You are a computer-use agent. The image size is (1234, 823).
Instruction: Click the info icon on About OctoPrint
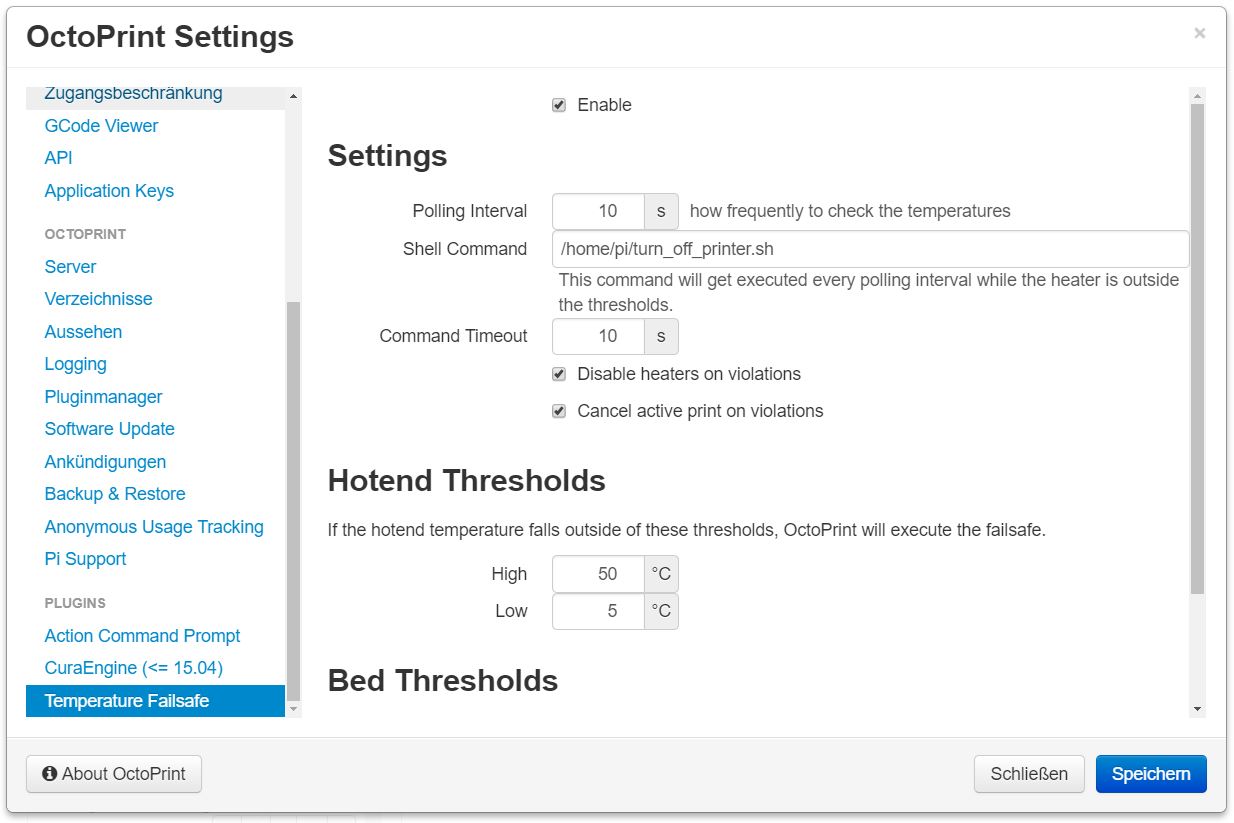pos(50,774)
